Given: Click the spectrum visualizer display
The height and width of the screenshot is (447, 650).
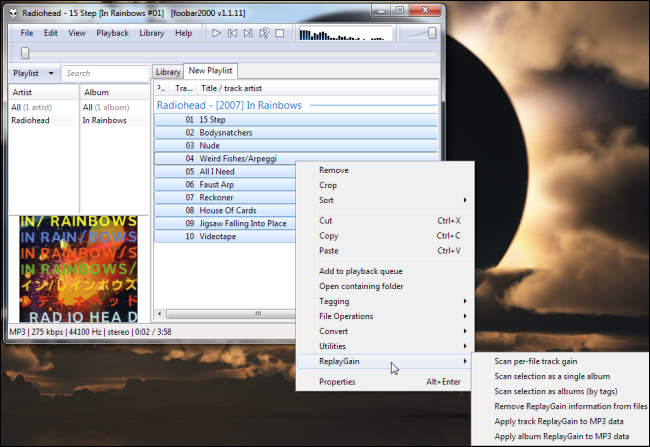Looking at the screenshot, I should (345, 34).
